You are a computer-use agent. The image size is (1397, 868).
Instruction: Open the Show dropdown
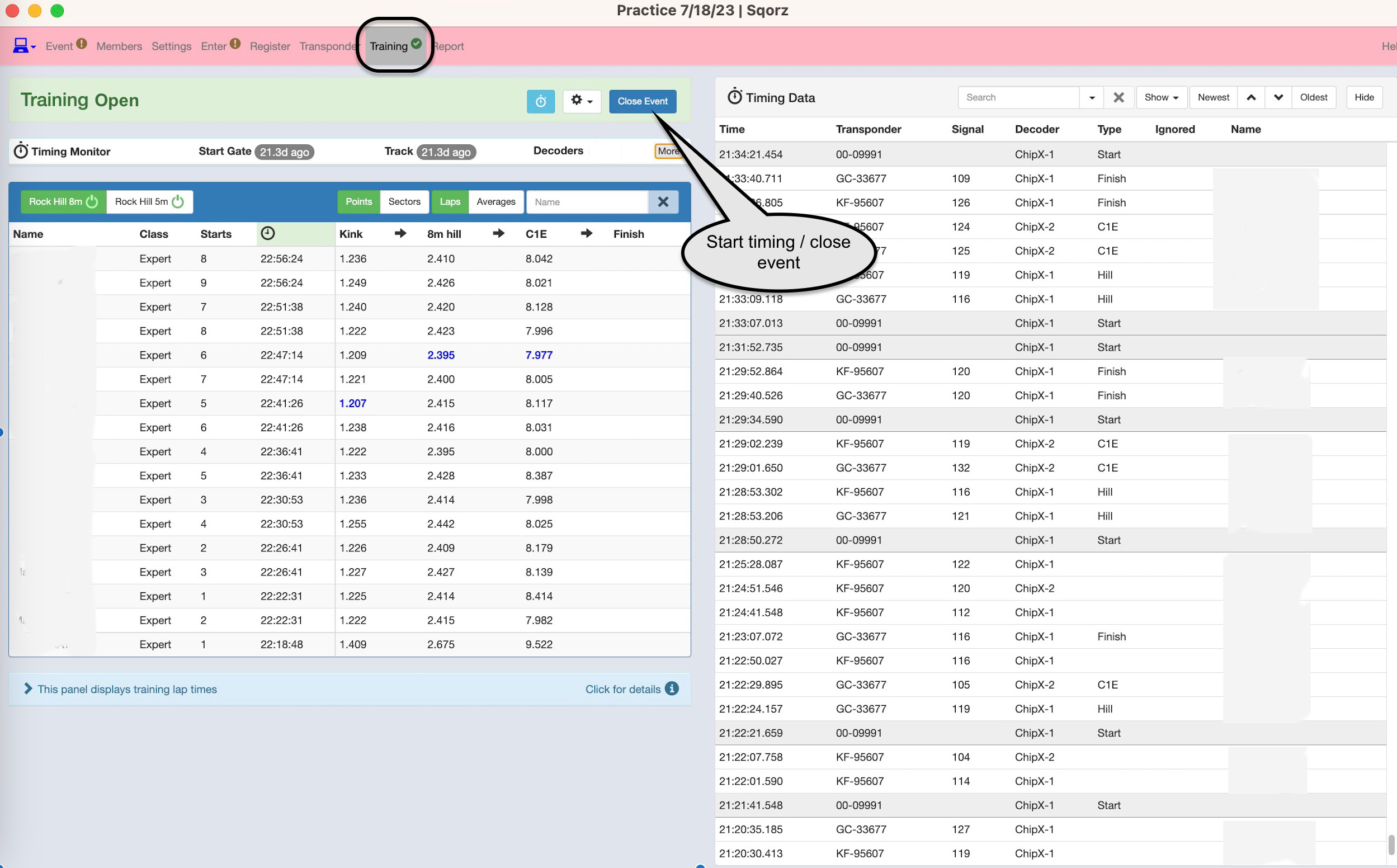point(1161,97)
